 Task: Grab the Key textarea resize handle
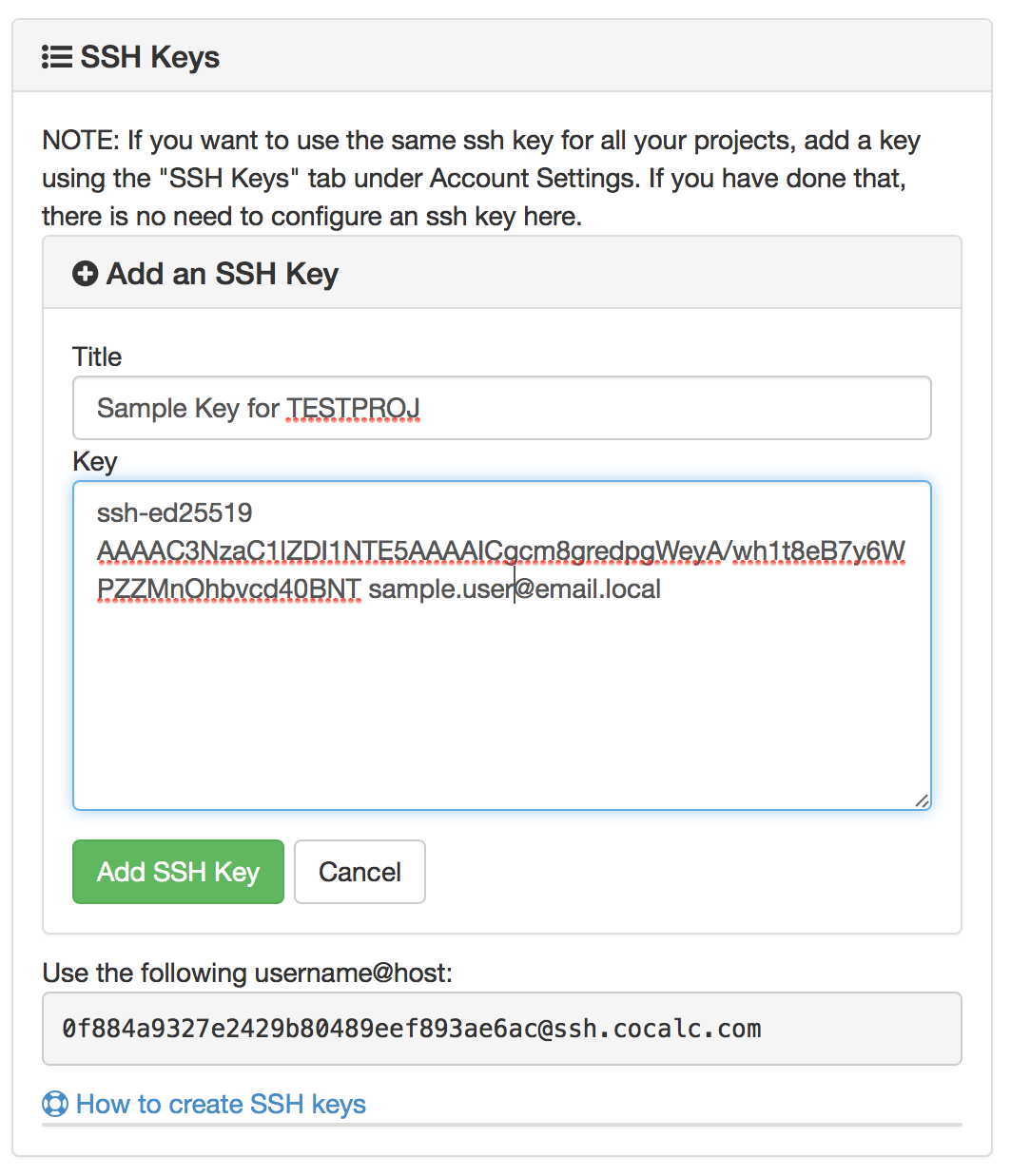tap(921, 800)
